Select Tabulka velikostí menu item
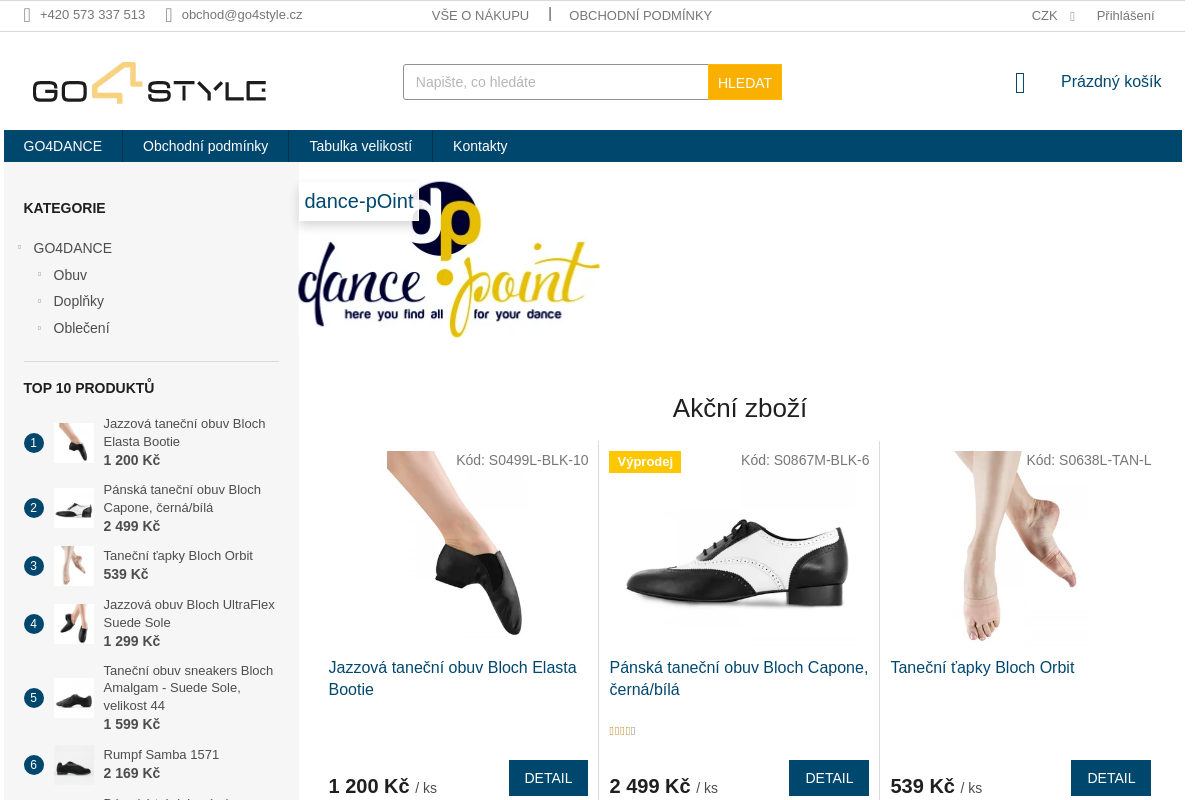Screen dimensions: 1200x800 point(360,146)
